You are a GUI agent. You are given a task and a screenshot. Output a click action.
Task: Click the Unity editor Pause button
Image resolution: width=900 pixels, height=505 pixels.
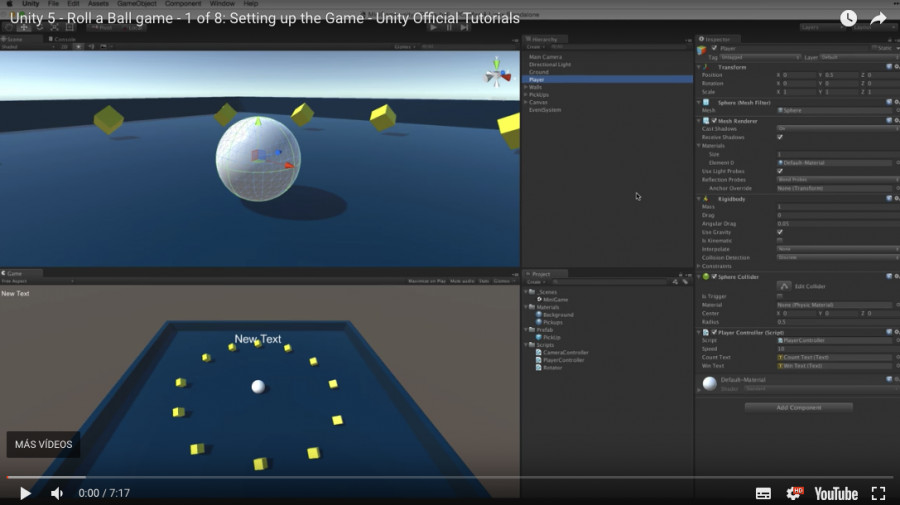point(449,27)
